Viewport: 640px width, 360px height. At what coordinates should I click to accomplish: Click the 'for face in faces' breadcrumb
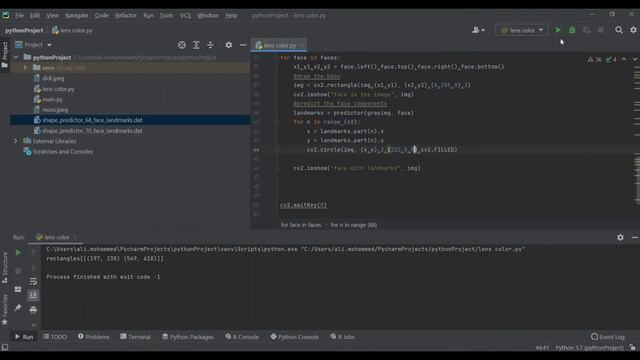[x=301, y=225]
